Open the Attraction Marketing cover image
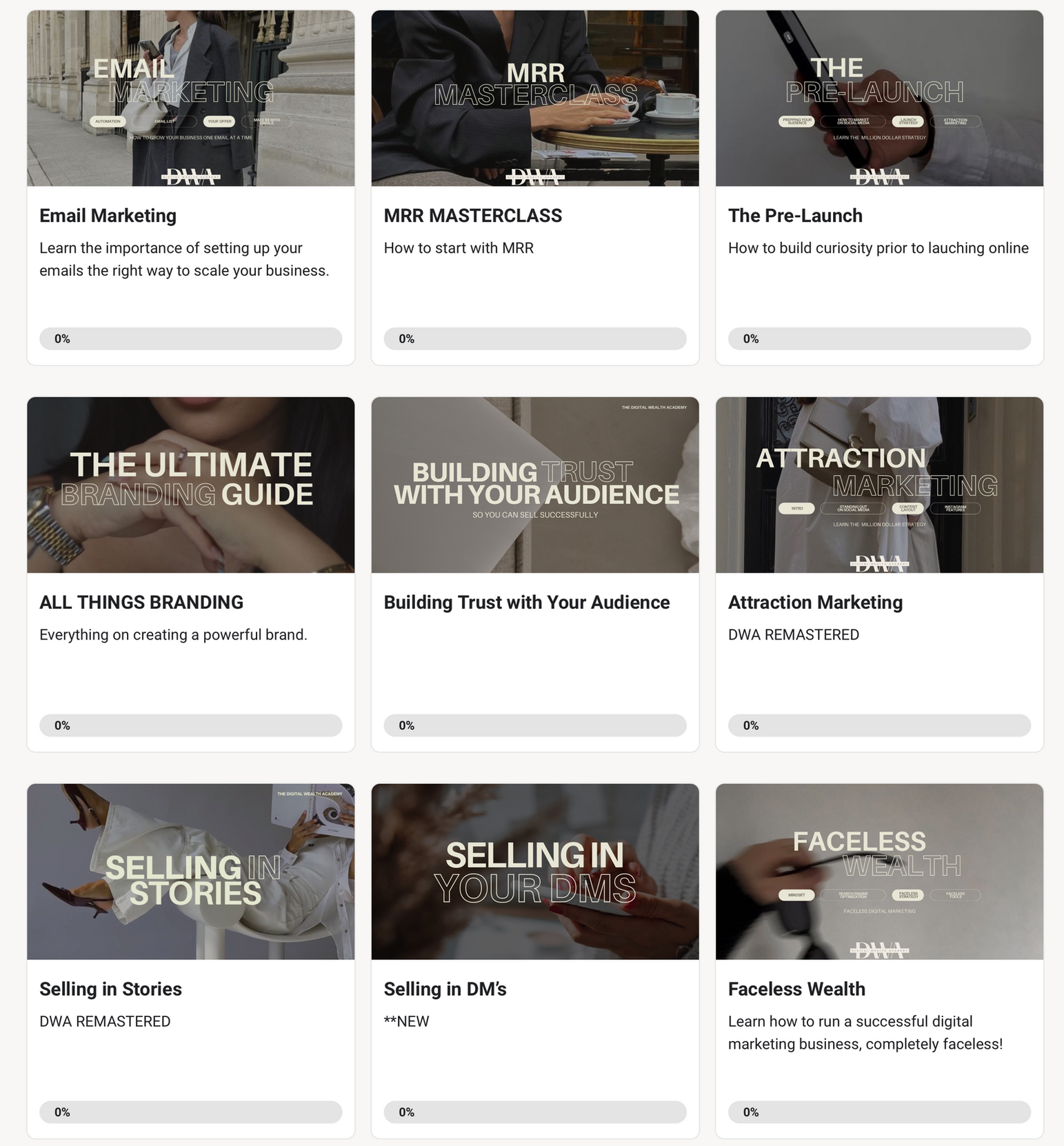Viewport: 1064px width, 1146px height. (879, 485)
